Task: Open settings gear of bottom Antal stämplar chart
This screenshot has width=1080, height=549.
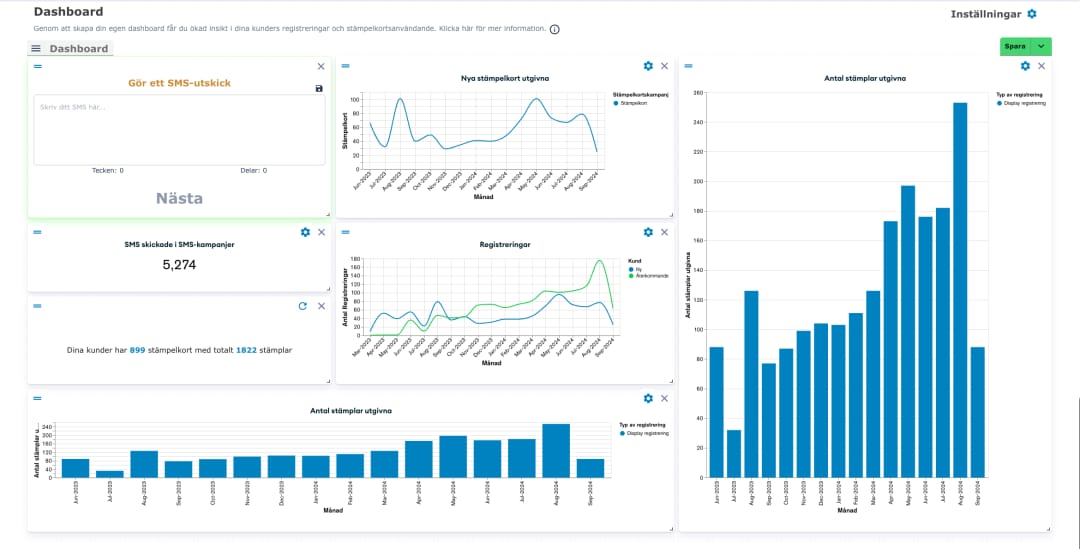Action: tap(648, 398)
